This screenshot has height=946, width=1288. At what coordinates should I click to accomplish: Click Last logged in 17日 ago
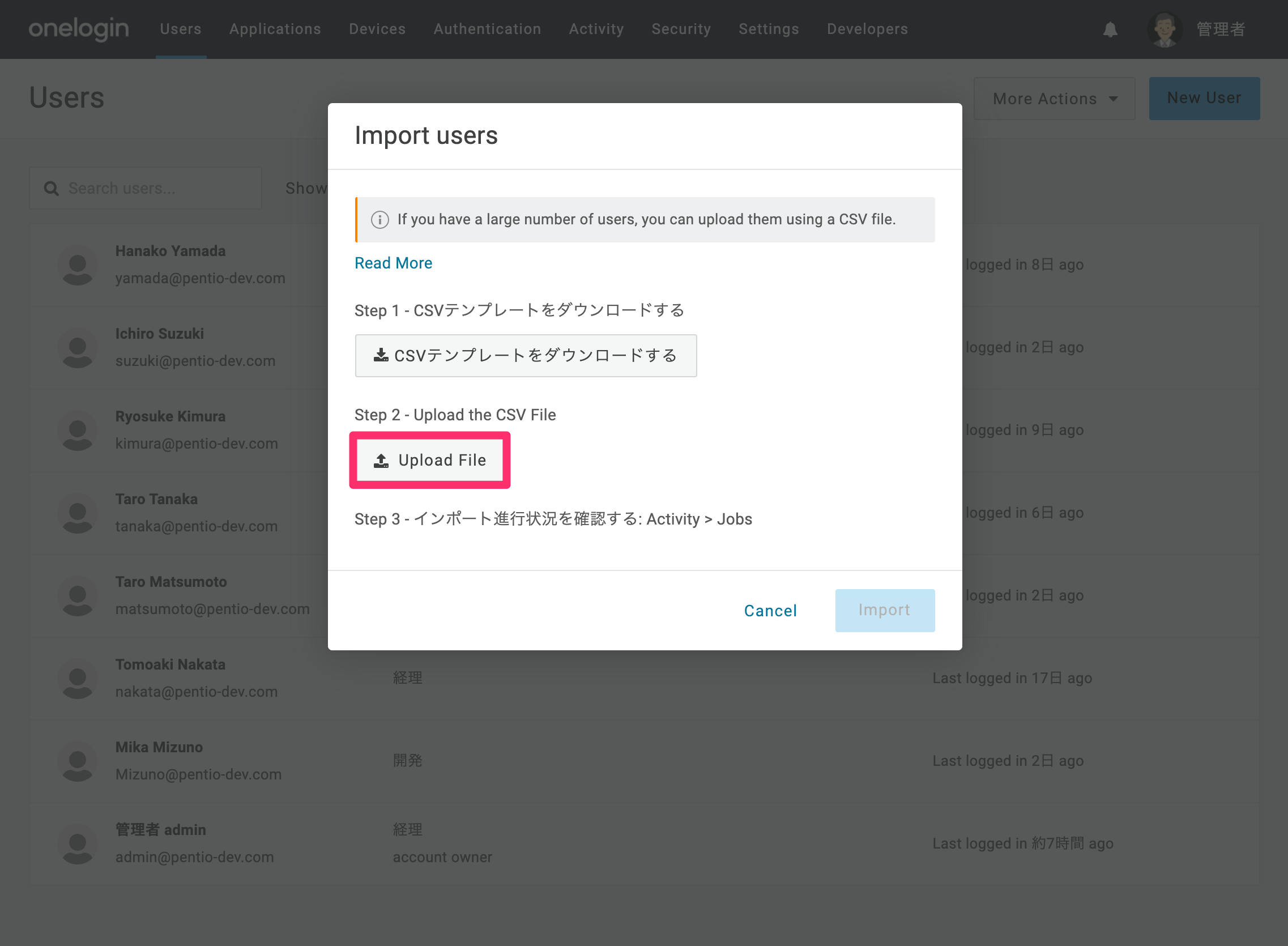click(x=1012, y=678)
